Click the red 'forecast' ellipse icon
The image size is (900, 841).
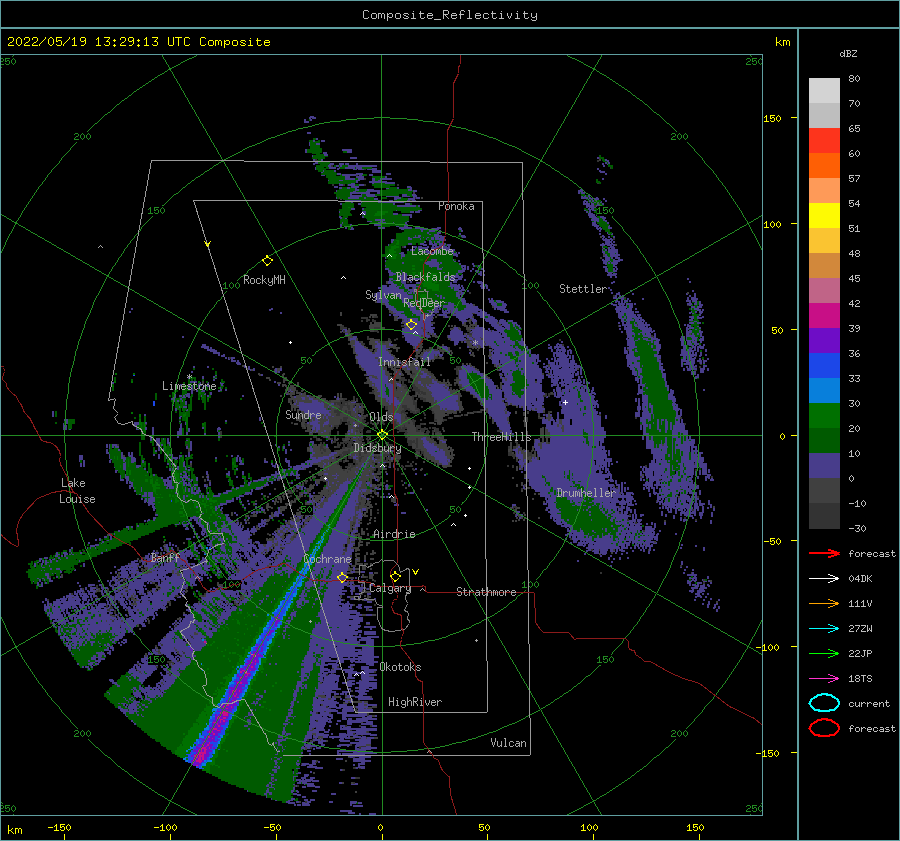824,728
